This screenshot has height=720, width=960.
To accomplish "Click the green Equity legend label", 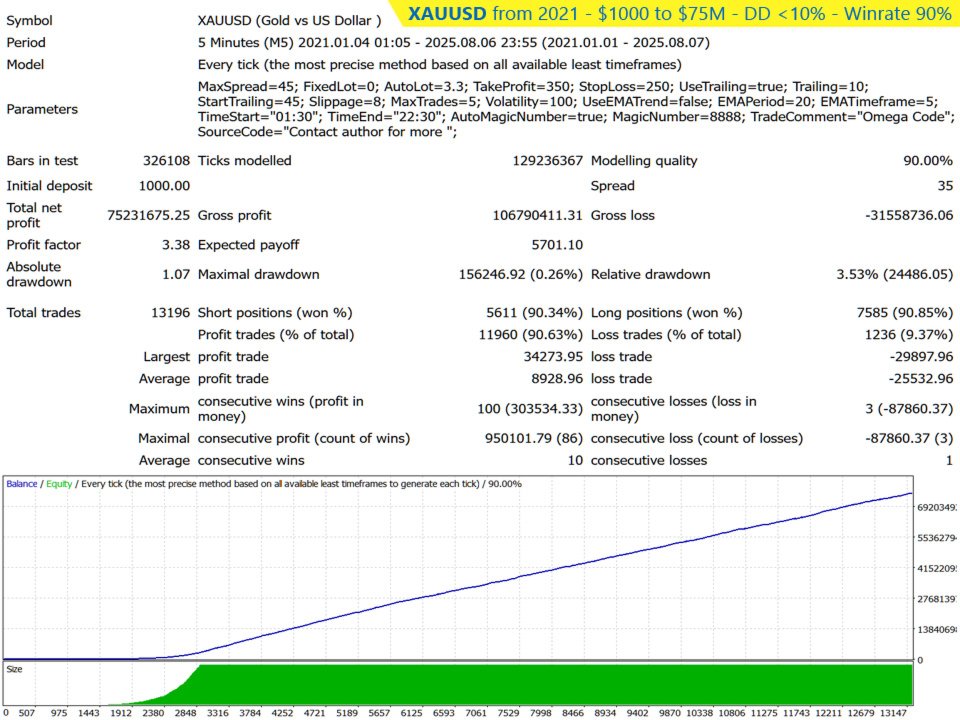I will (x=59, y=484).
